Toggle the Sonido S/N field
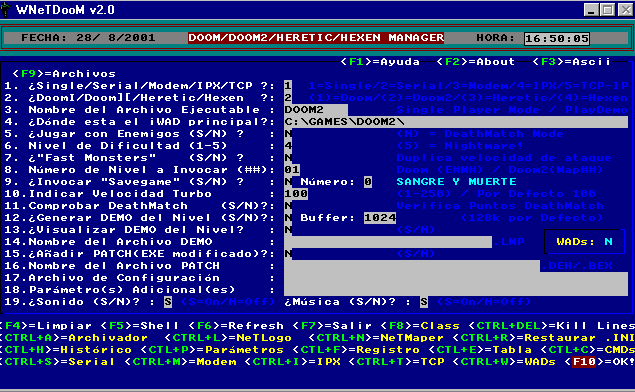635x392 pixels. pyautogui.click(x=168, y=302)
